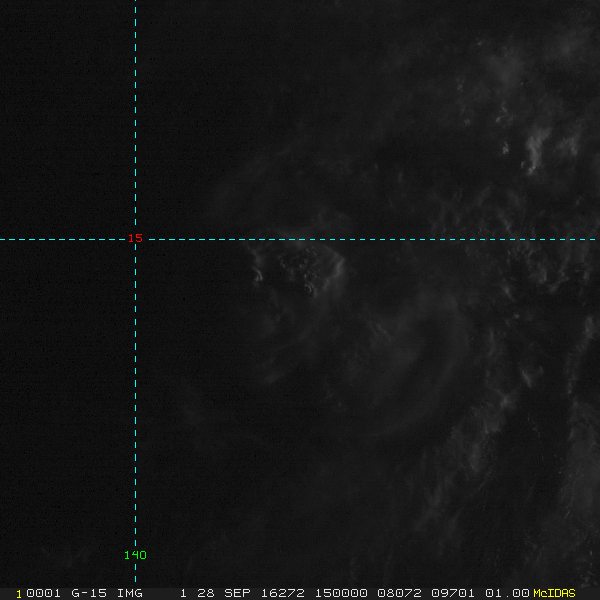This screenshot has width=600, height=600.
Task: Click the 0001 frame number at bottom left
Action: [x=44, y=593]
